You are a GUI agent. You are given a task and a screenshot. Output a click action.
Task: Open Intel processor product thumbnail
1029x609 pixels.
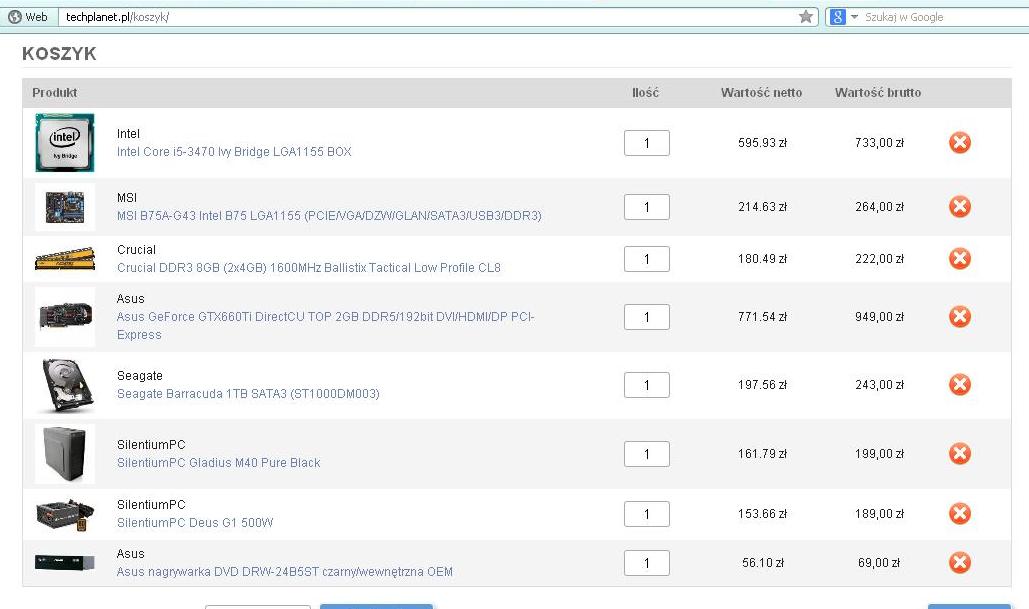pyautogui.click(x=65, y=142)
